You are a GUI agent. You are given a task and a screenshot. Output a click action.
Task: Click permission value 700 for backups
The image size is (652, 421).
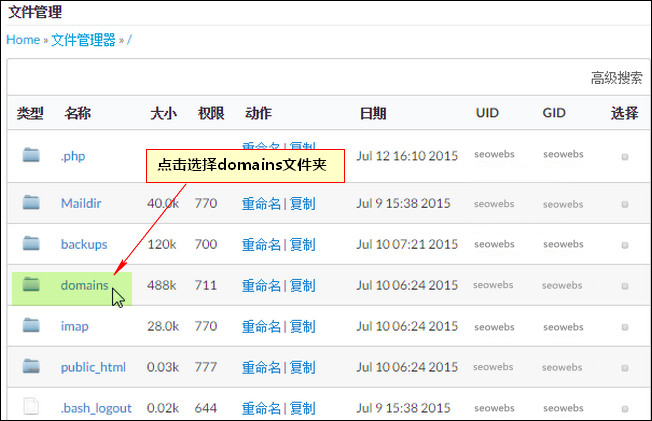pyautogui.click(x=206, y=244)
